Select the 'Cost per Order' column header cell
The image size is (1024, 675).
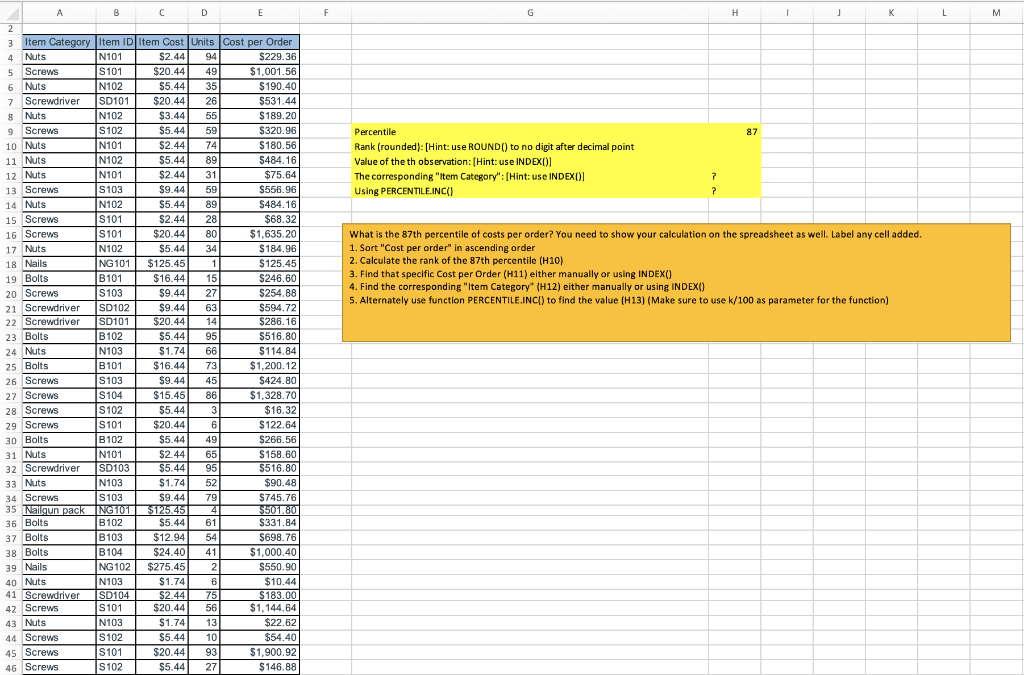(260, 42)
